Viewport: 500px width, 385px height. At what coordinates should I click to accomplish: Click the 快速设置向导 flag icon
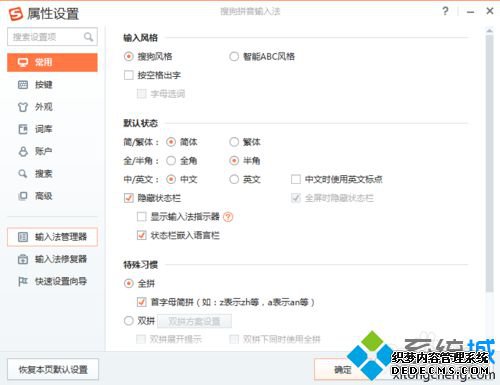tap(23, 281)
